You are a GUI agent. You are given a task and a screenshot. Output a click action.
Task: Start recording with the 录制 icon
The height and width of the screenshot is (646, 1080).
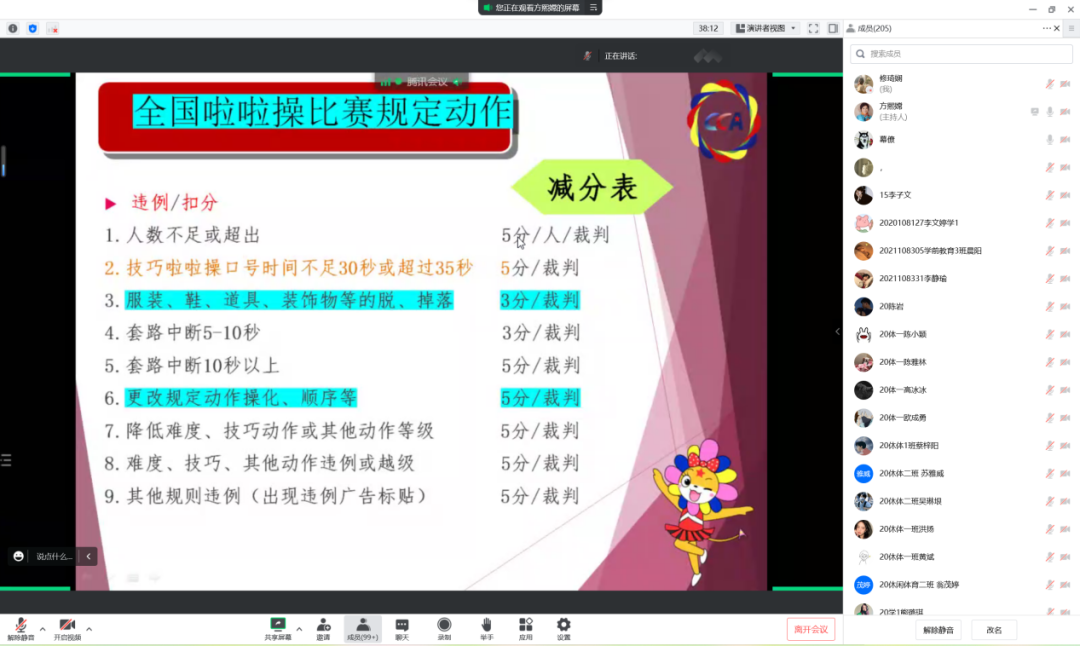pos(444,625)
